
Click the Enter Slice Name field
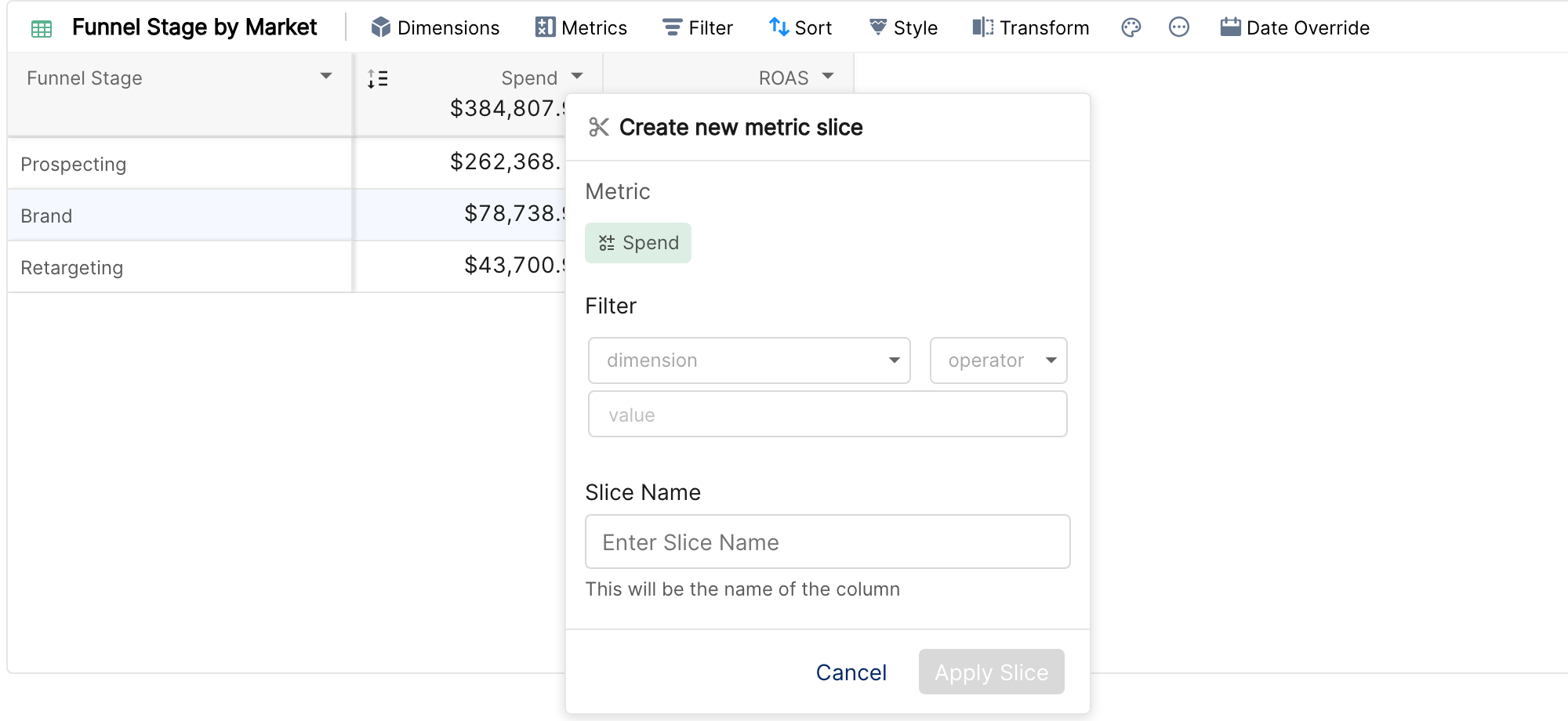coord(828,542)
